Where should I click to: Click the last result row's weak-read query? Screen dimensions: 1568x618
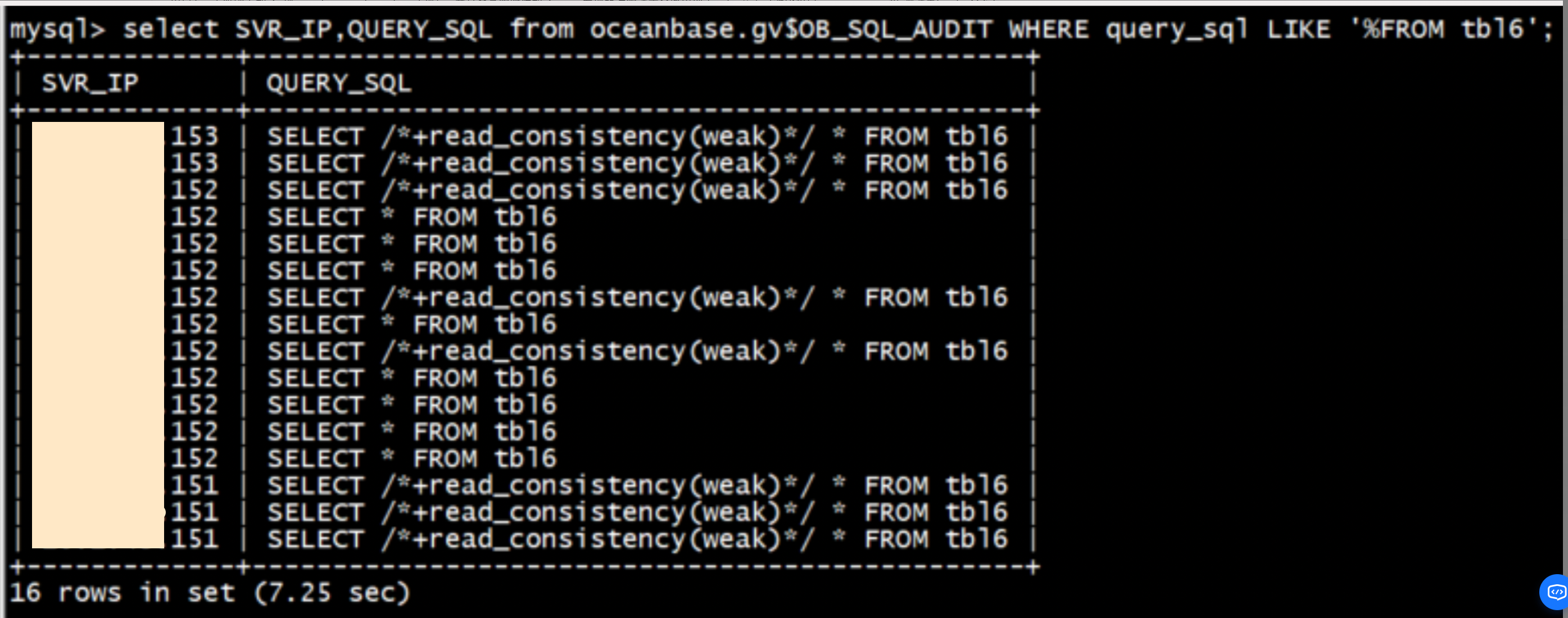click(637, 539)
